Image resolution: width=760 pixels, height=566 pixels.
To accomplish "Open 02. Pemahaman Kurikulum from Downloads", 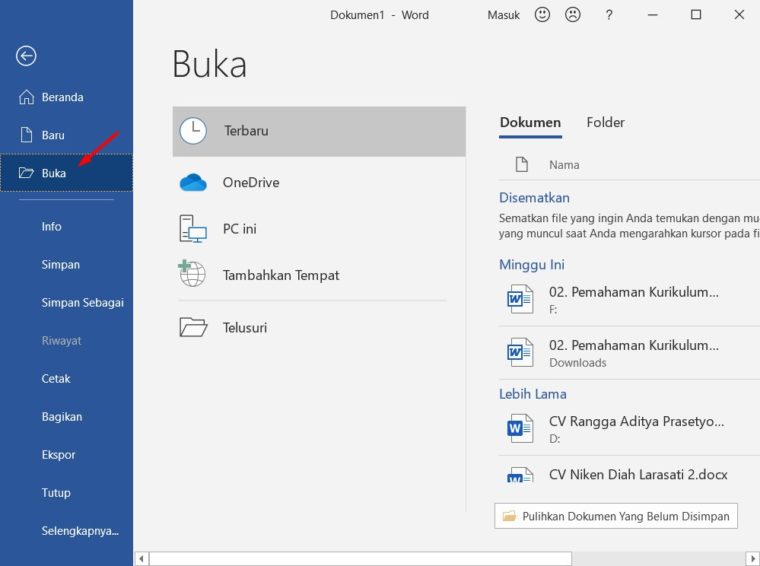I will [629, 353].
